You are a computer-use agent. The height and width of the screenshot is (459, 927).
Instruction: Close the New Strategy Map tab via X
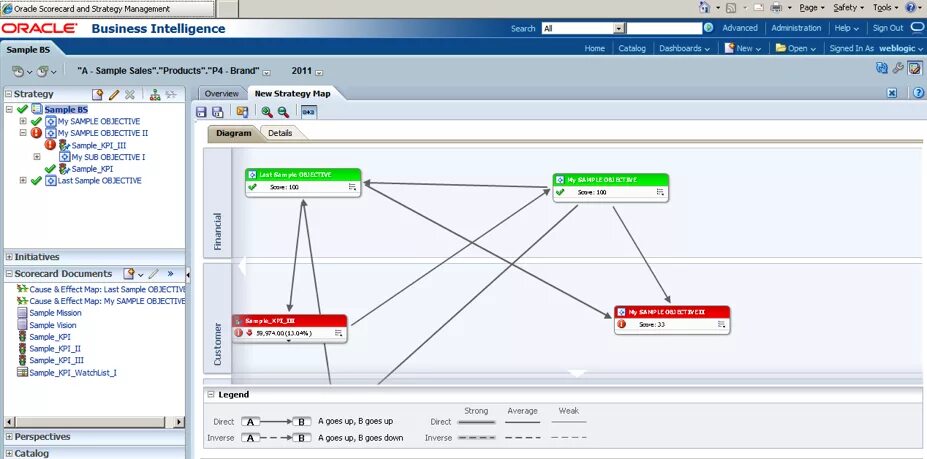click(x=893, y=93)
